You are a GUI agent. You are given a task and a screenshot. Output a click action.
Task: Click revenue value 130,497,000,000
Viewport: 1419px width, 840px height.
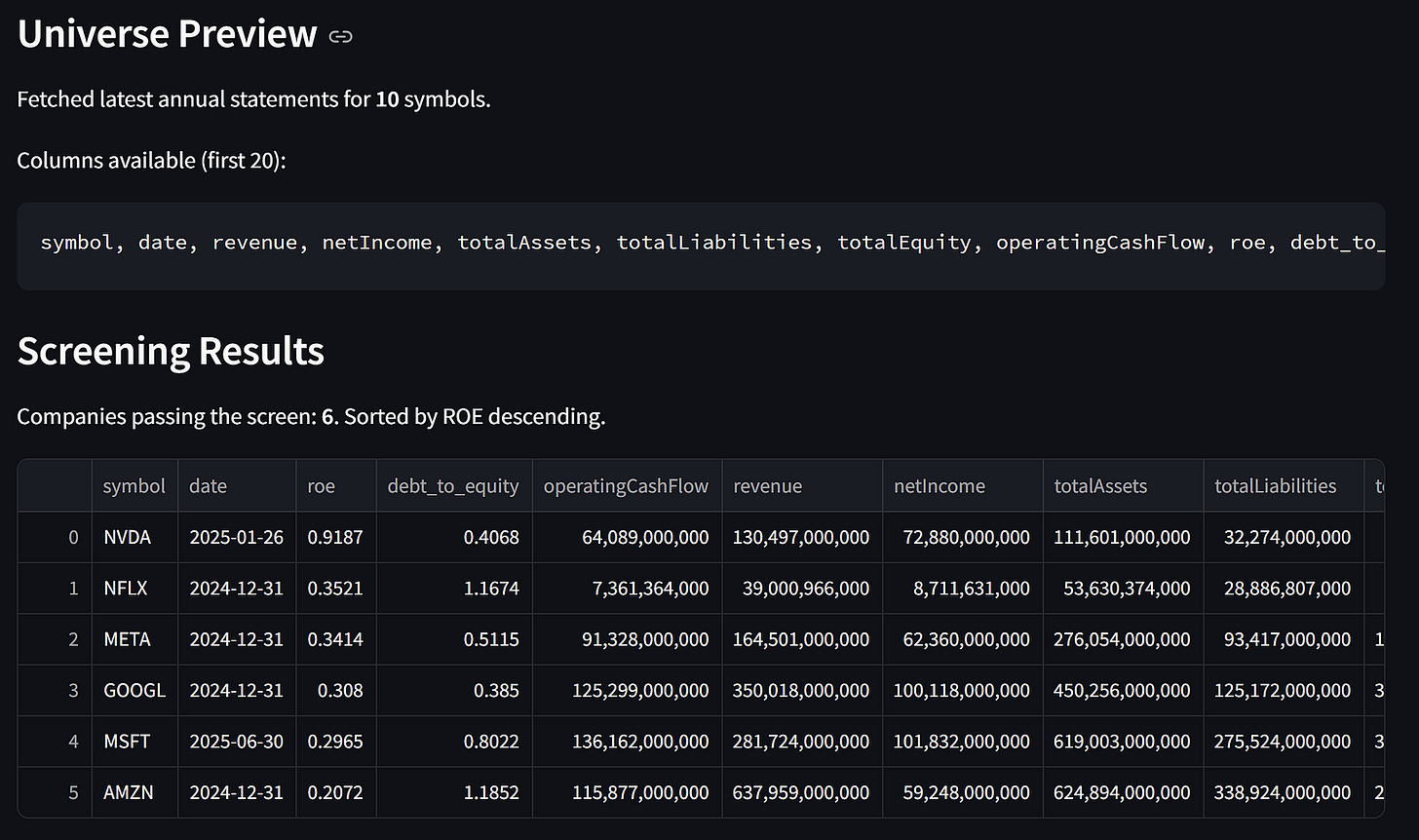(801, 537)
